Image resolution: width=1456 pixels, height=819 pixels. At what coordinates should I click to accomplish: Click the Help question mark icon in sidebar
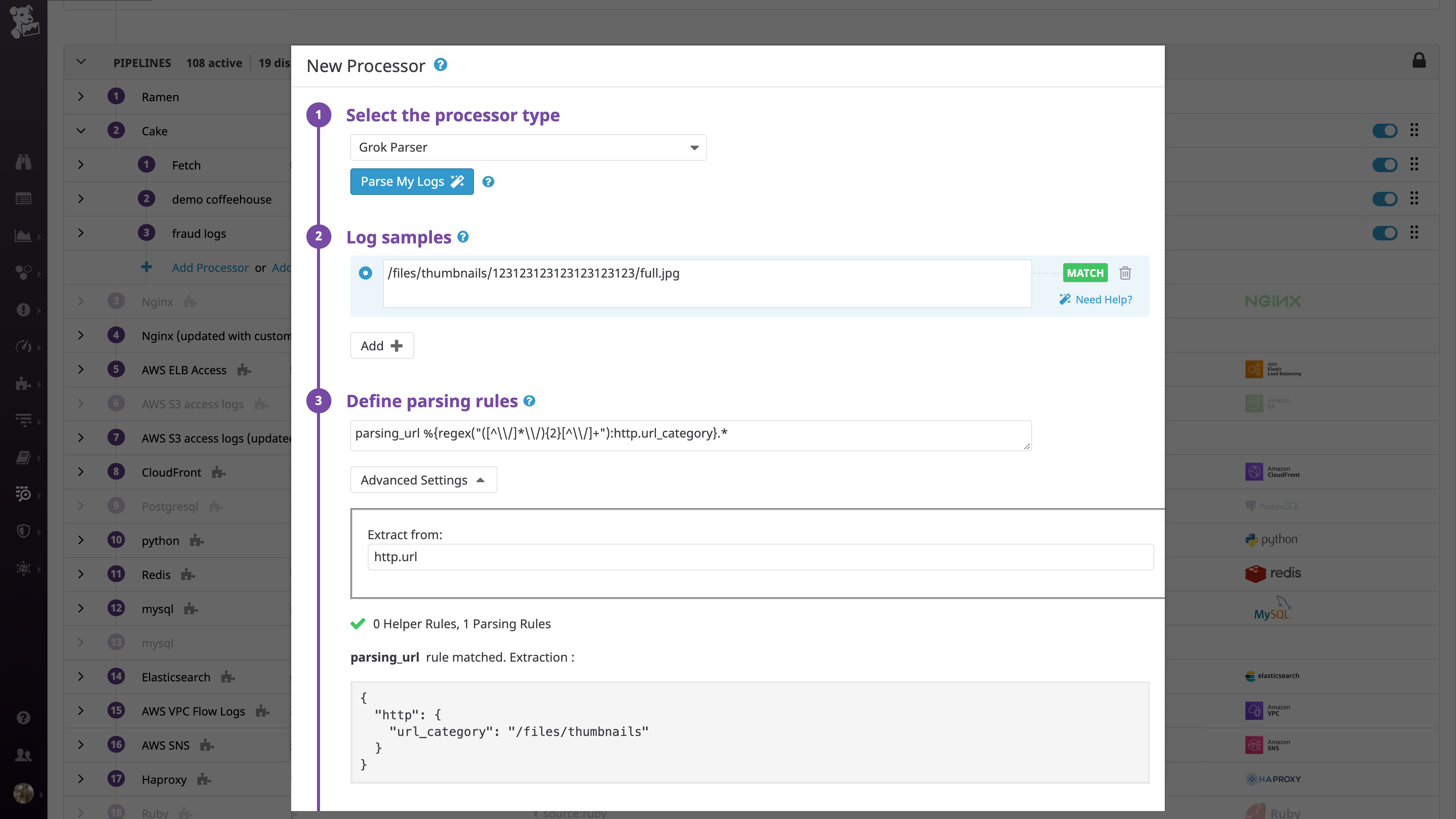click(x=24, y=718)
